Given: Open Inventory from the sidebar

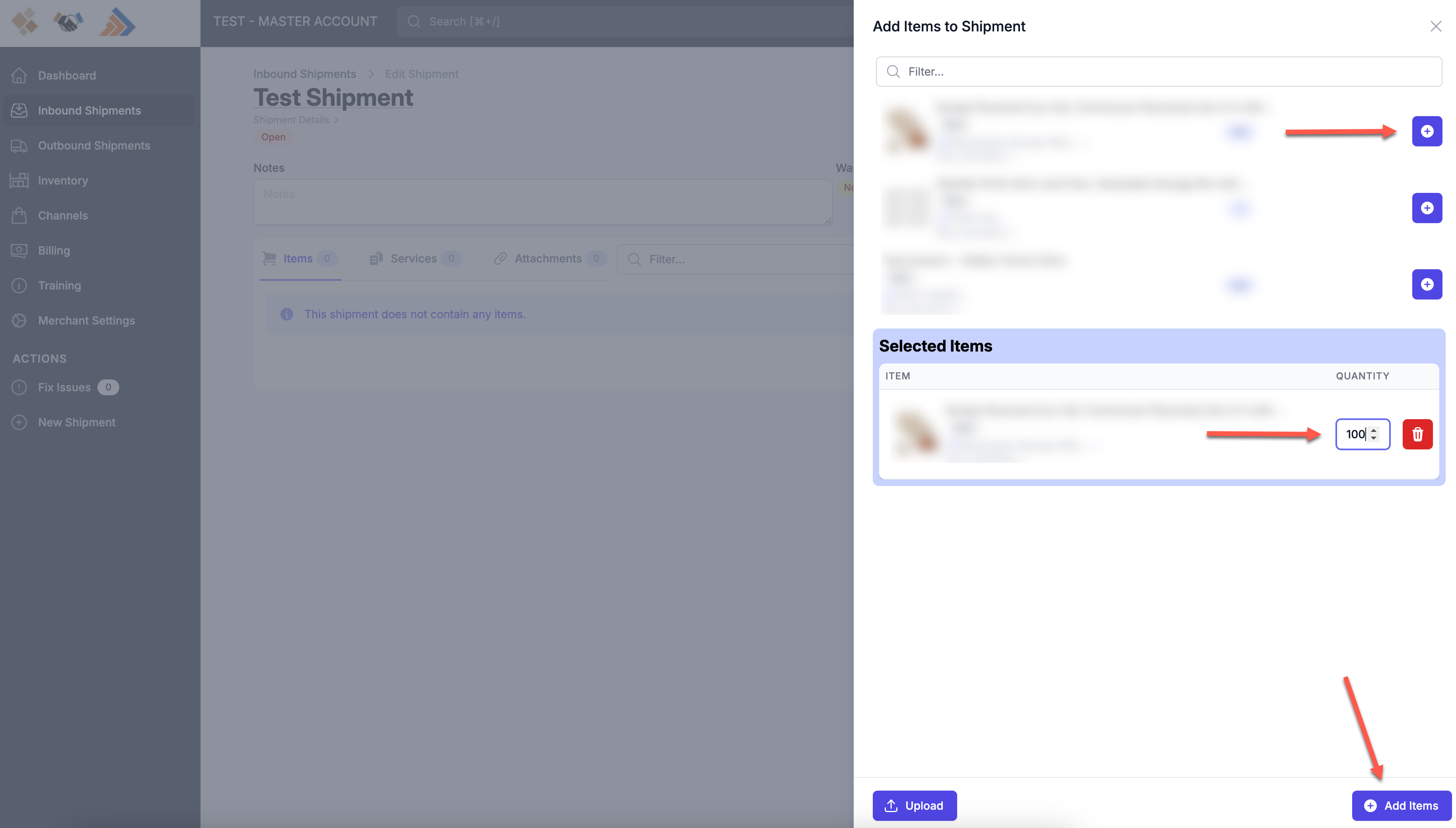Looking at the screenshot, I should [x=62, y=181].
